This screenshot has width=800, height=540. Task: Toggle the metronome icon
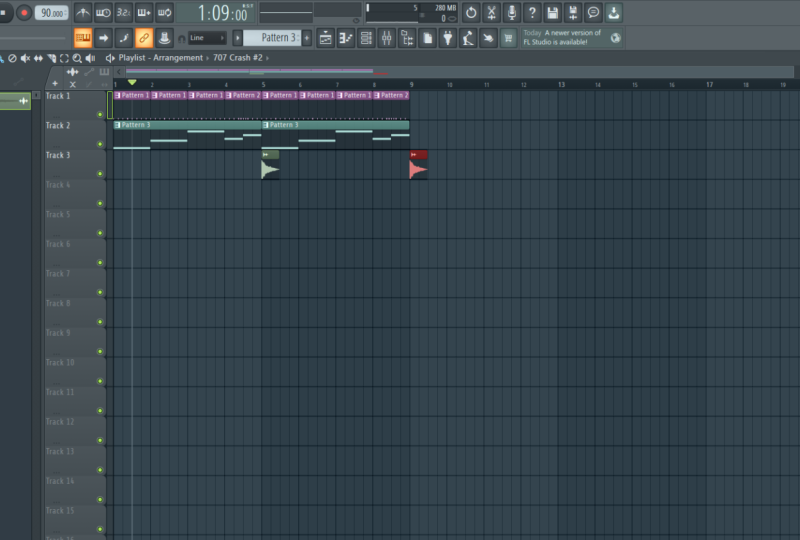83,13
